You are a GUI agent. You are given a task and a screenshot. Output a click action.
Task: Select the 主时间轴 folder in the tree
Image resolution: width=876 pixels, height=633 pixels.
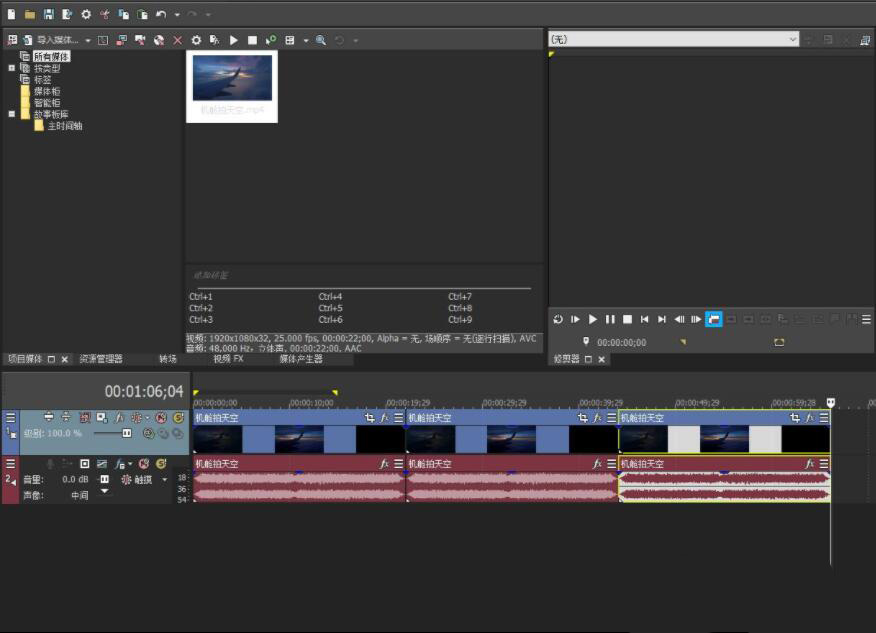pyautogui.click(x=64, y=126)
